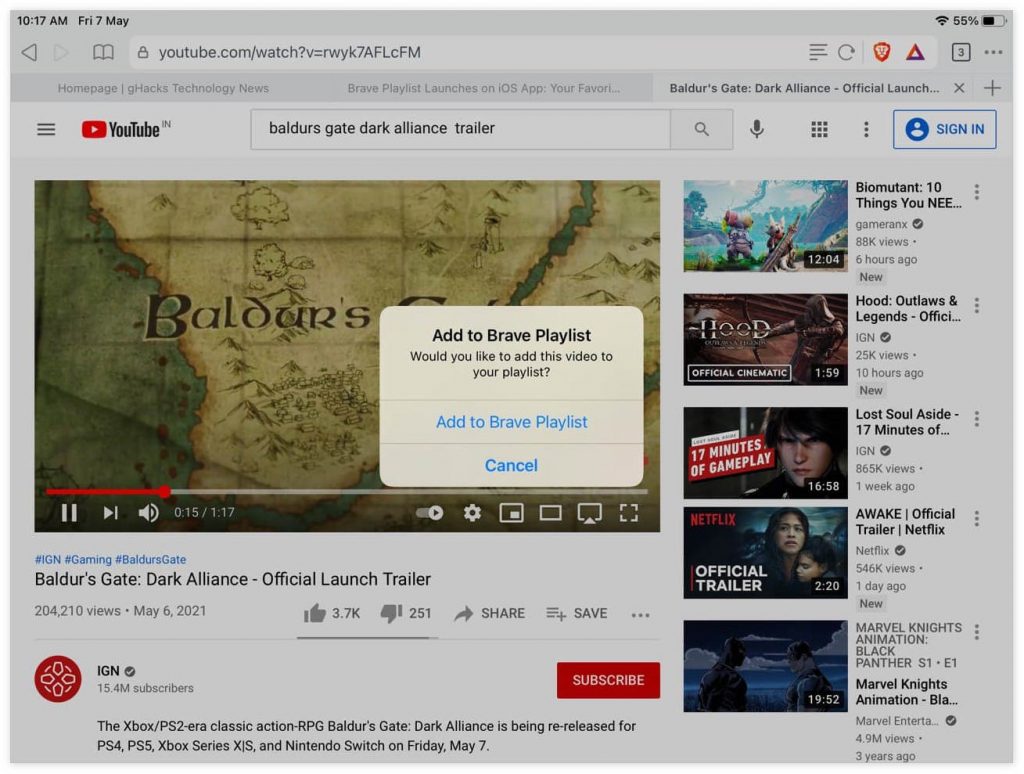The image size is (1024, 774).
Task: Open browser menu three-dots in toolbar
Action: coord(992,52)
